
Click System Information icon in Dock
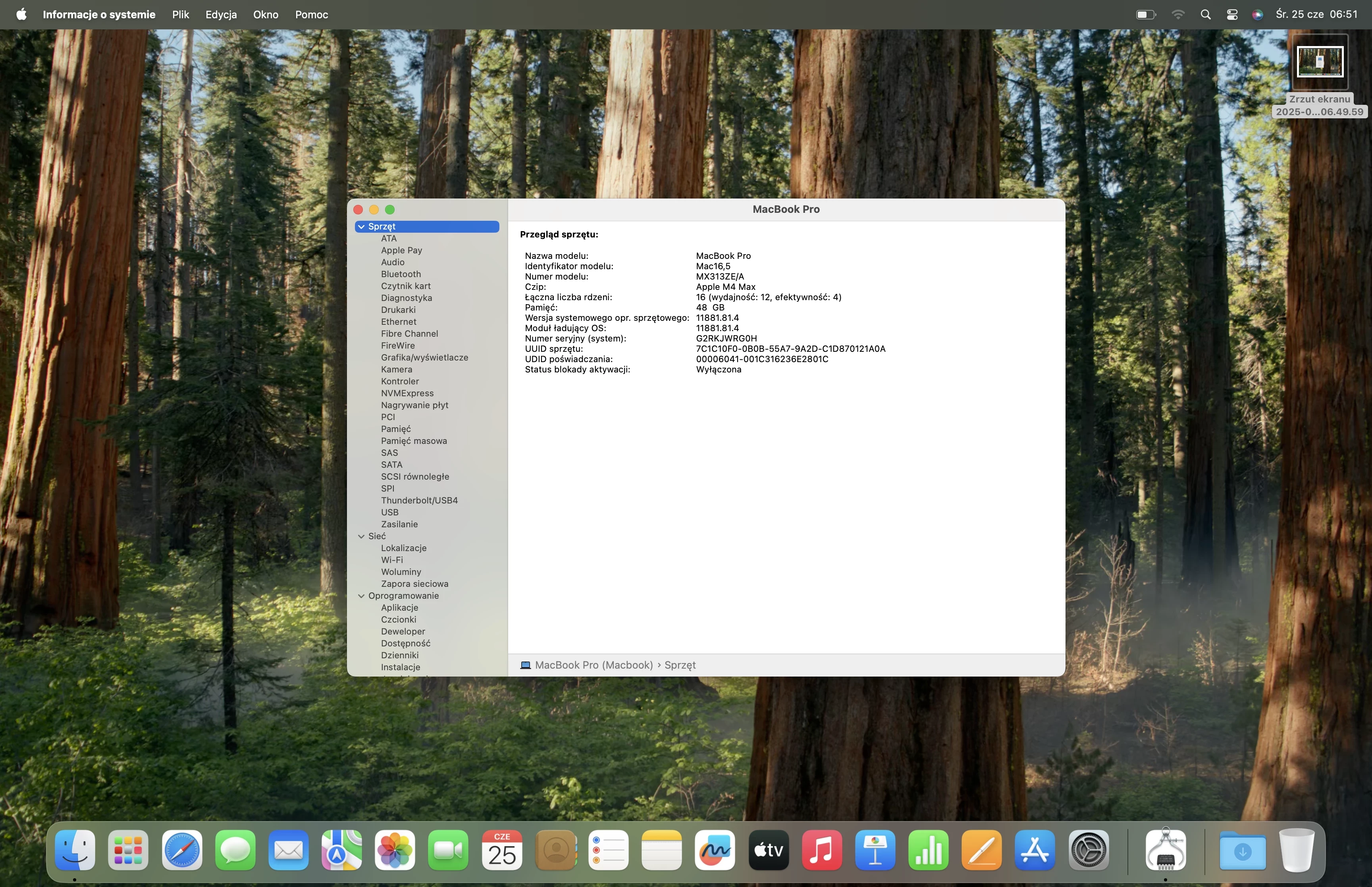1166,850
